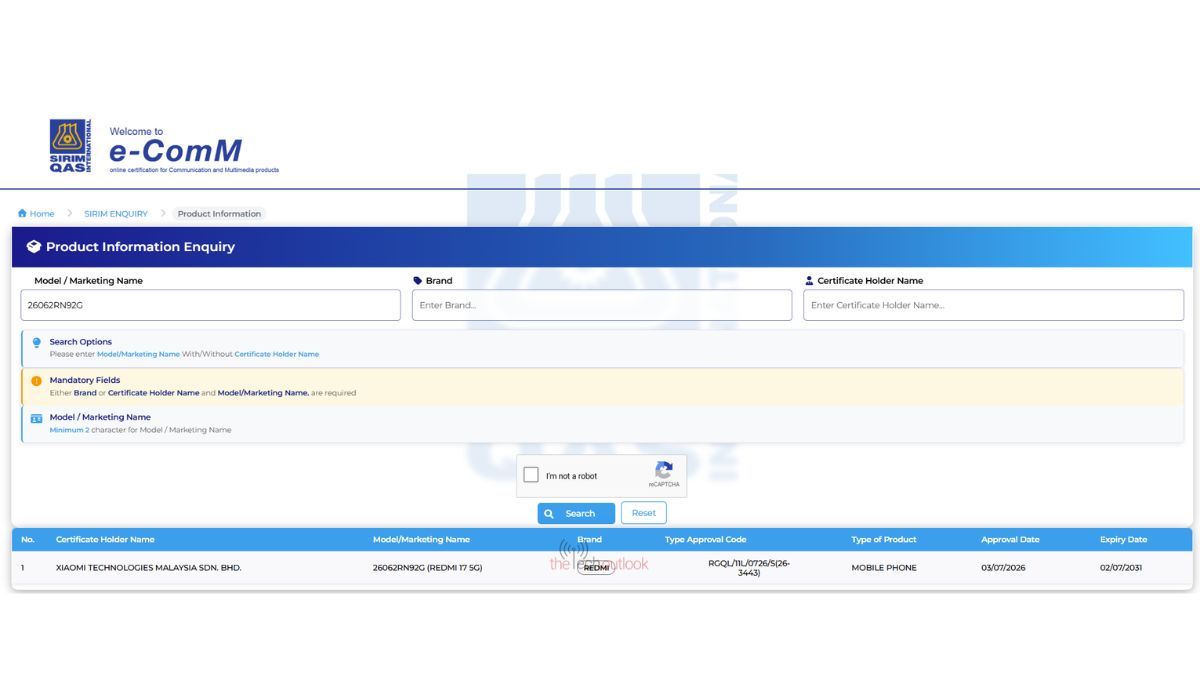Open the SIRIM ENQUIRY breadcrumb link
This screenshot has width=1200, height=675.
pyautogui.click(x=116, y=214)
